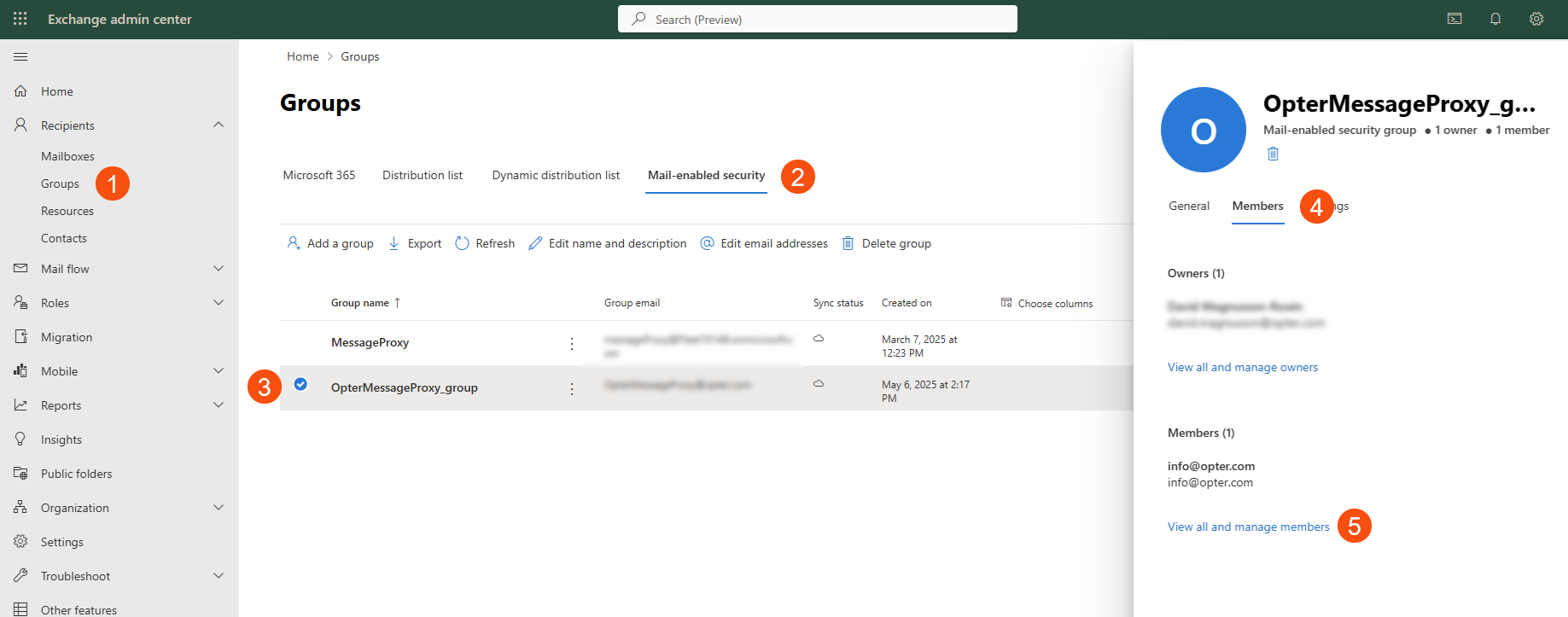
Task: Uncheck the OpterMessageProxy_group row checkbox
Action: coord(300,384)
